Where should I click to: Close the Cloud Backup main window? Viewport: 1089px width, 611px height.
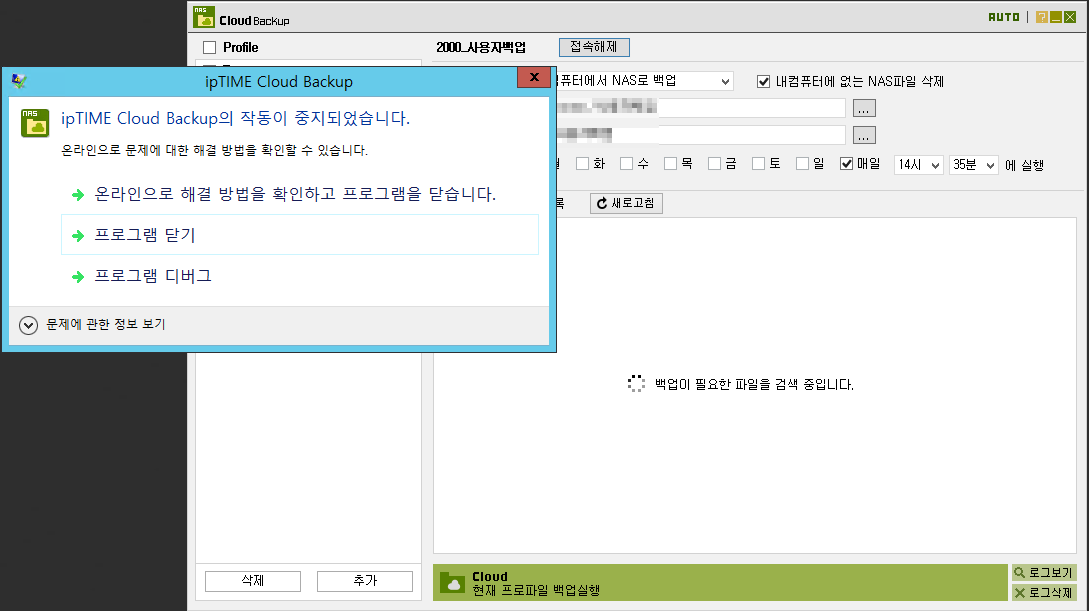1070,17
